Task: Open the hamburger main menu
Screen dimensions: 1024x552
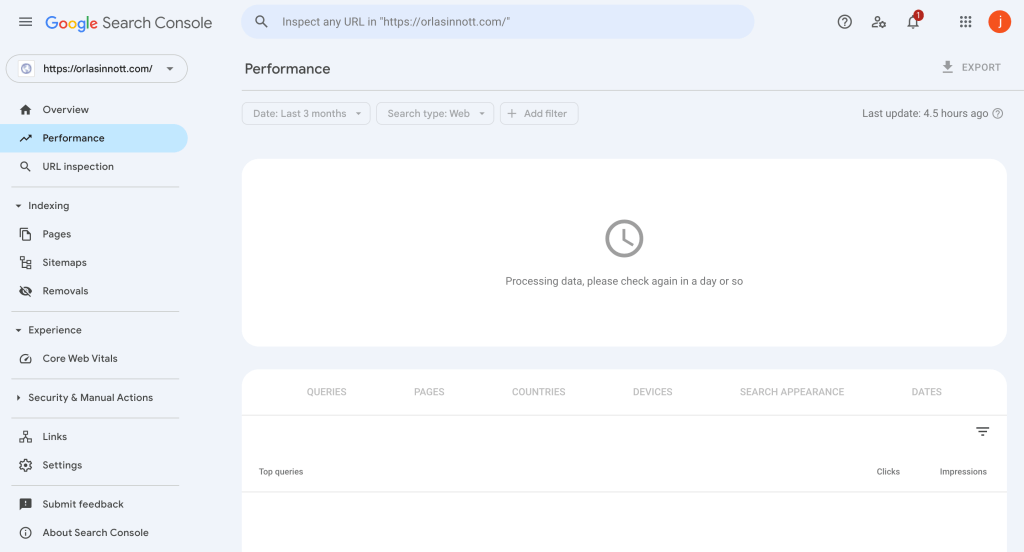Action: pyautogui.click(x=26, y=22)
